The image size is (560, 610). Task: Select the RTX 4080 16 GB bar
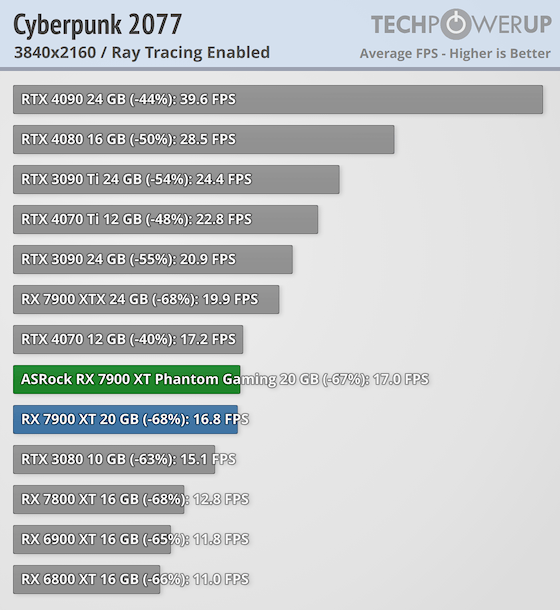coord(204,139)
